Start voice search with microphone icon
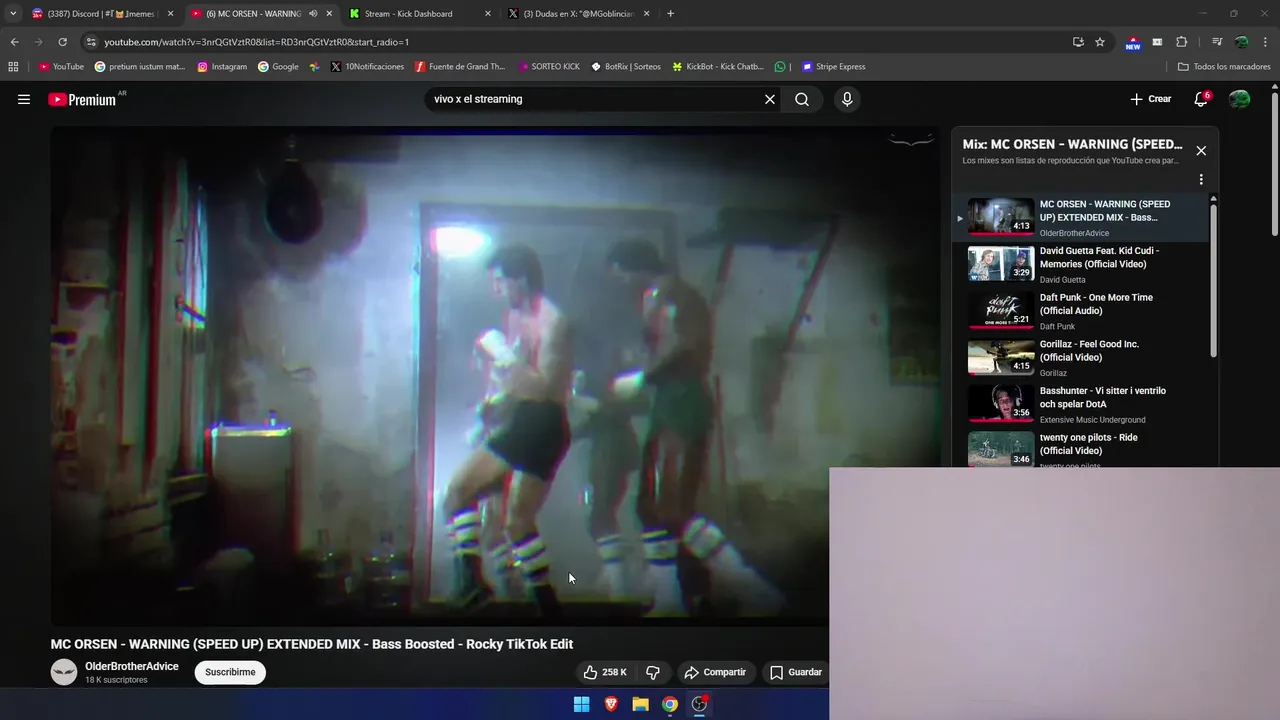 point(847,99)
